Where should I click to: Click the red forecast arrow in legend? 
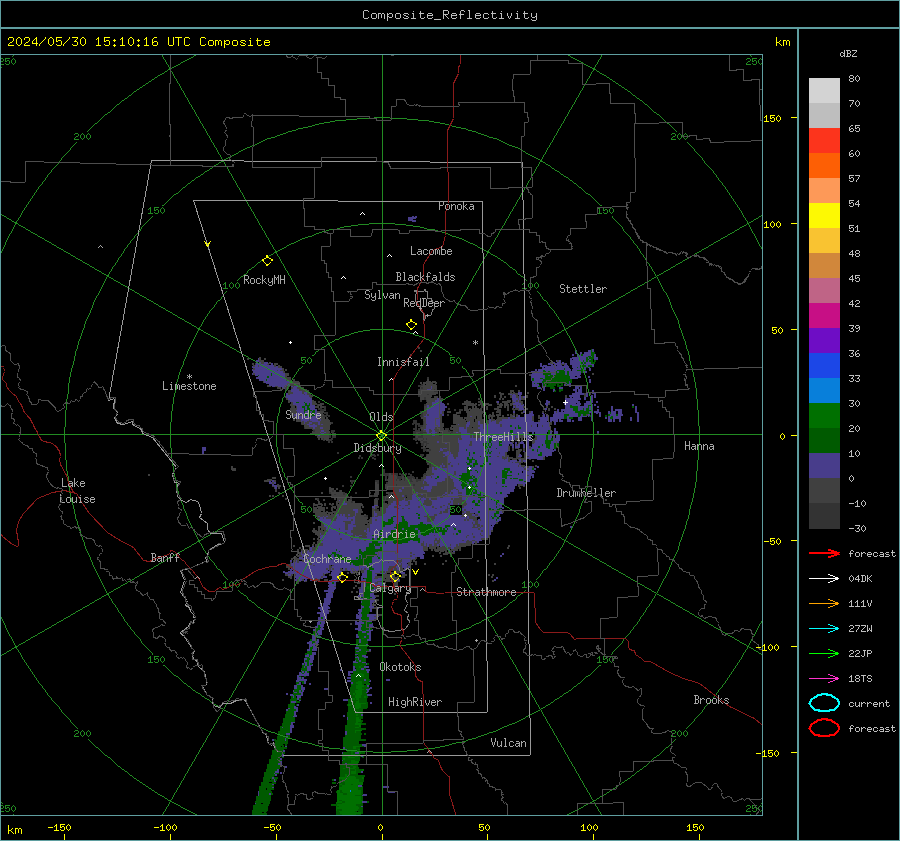824,553
